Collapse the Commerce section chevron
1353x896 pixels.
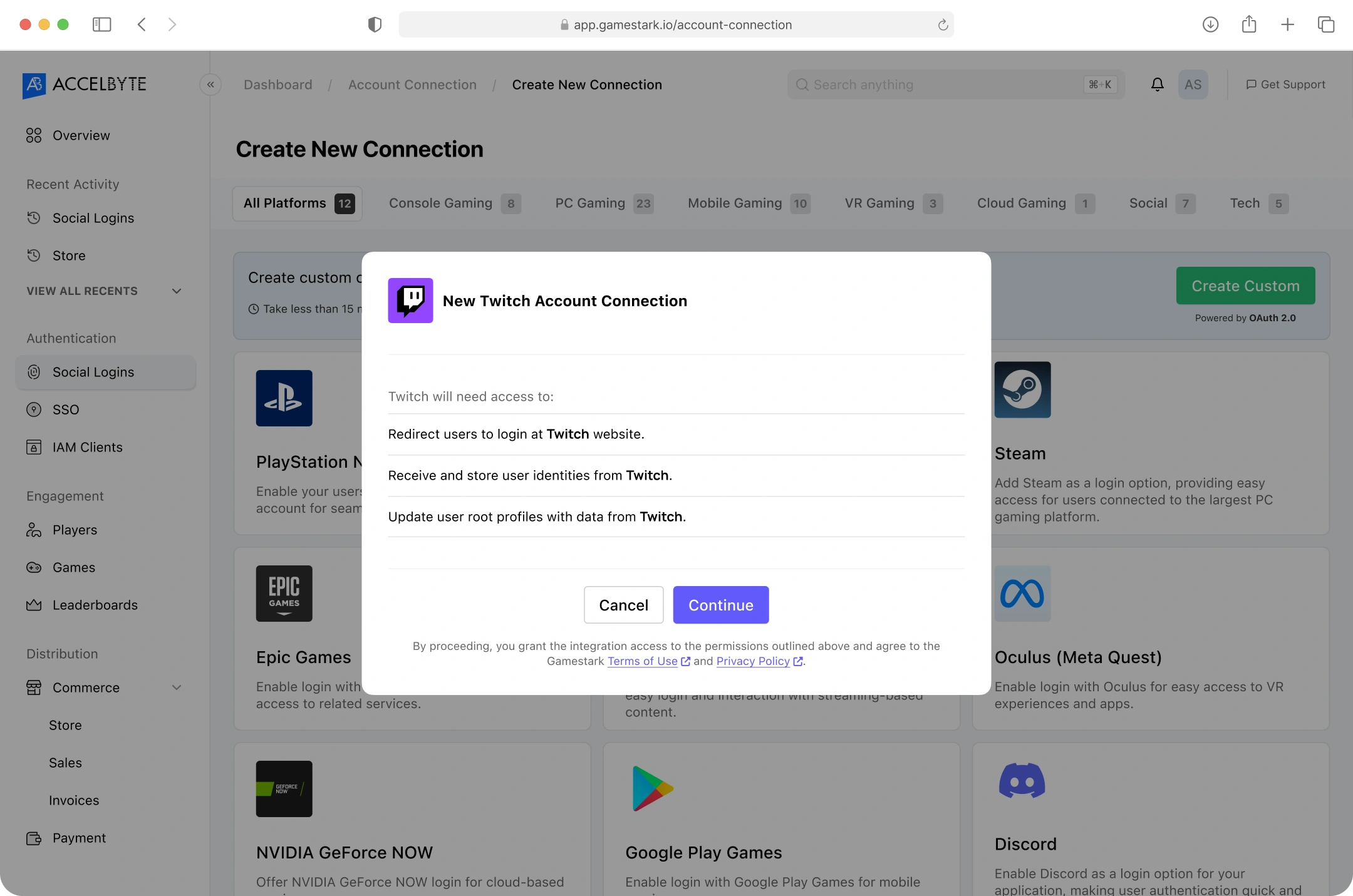177,687
